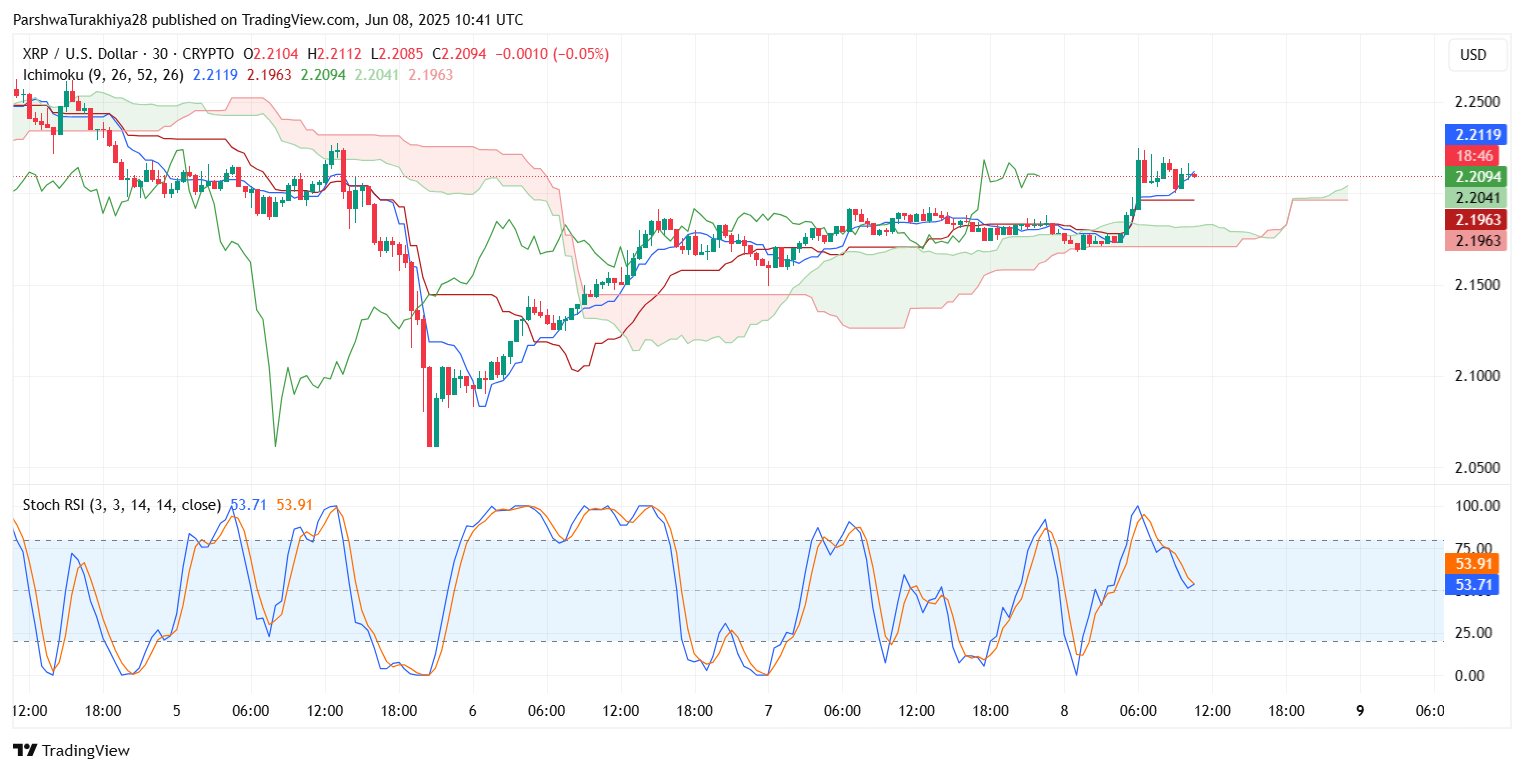The height and width of the screenshot is (772, 1524).
Task: Click the date 6 on the time axis
Action: coord(472,711)
